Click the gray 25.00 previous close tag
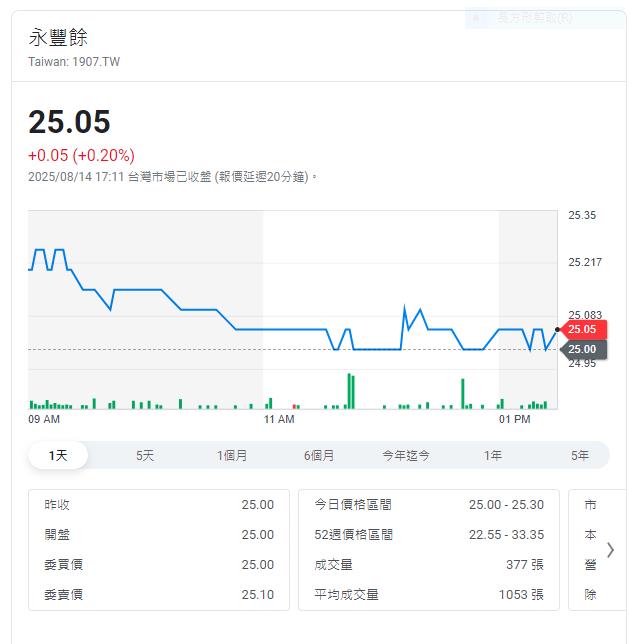The height and width of the screenshot is (644, 643). [584, 349]
